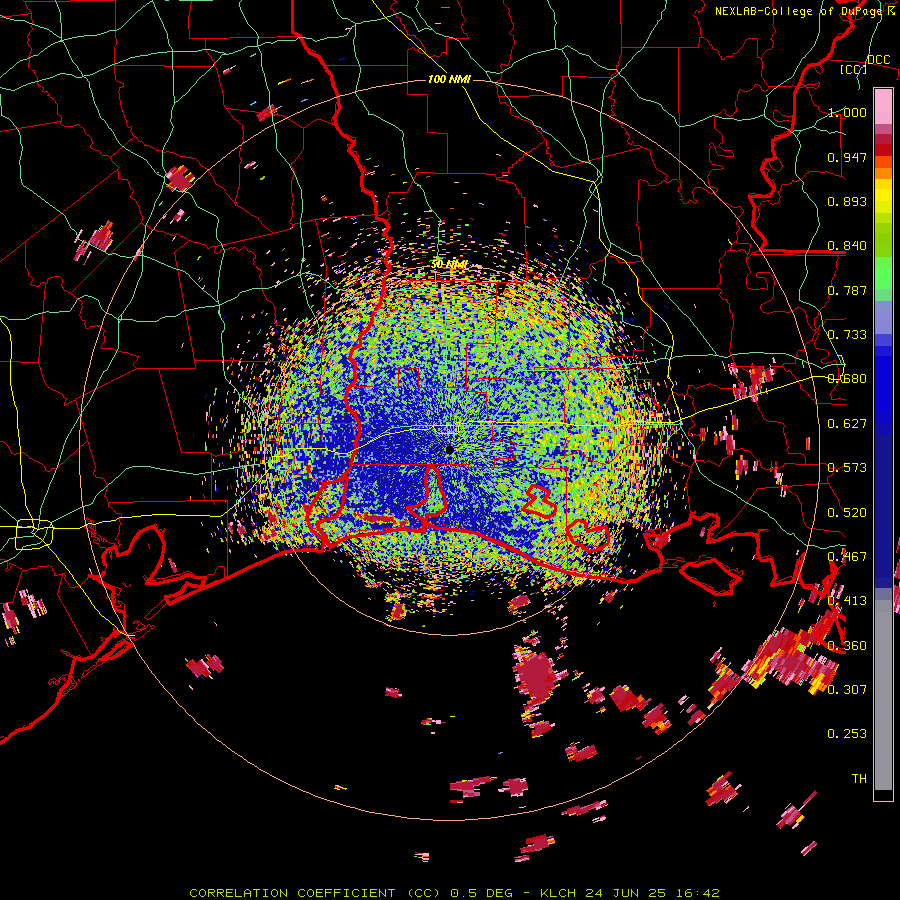The image size is (900, 900).
Task: Click the 0.787 value on color scale
Action: 847,290
